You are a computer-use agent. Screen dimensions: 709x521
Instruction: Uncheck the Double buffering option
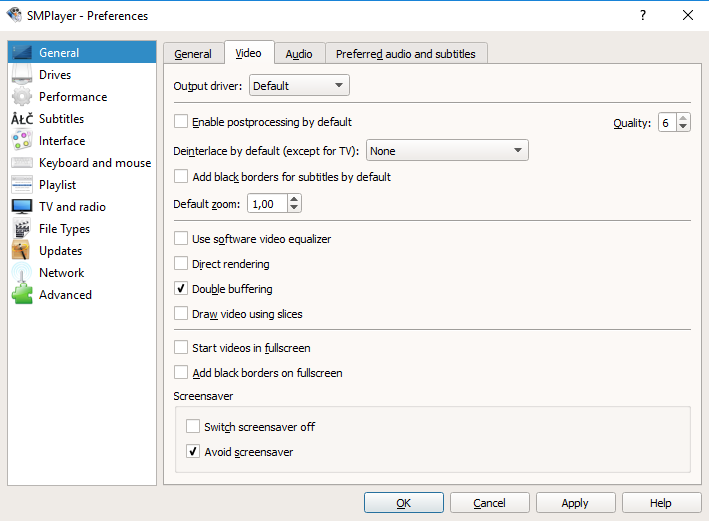[181, 289]
